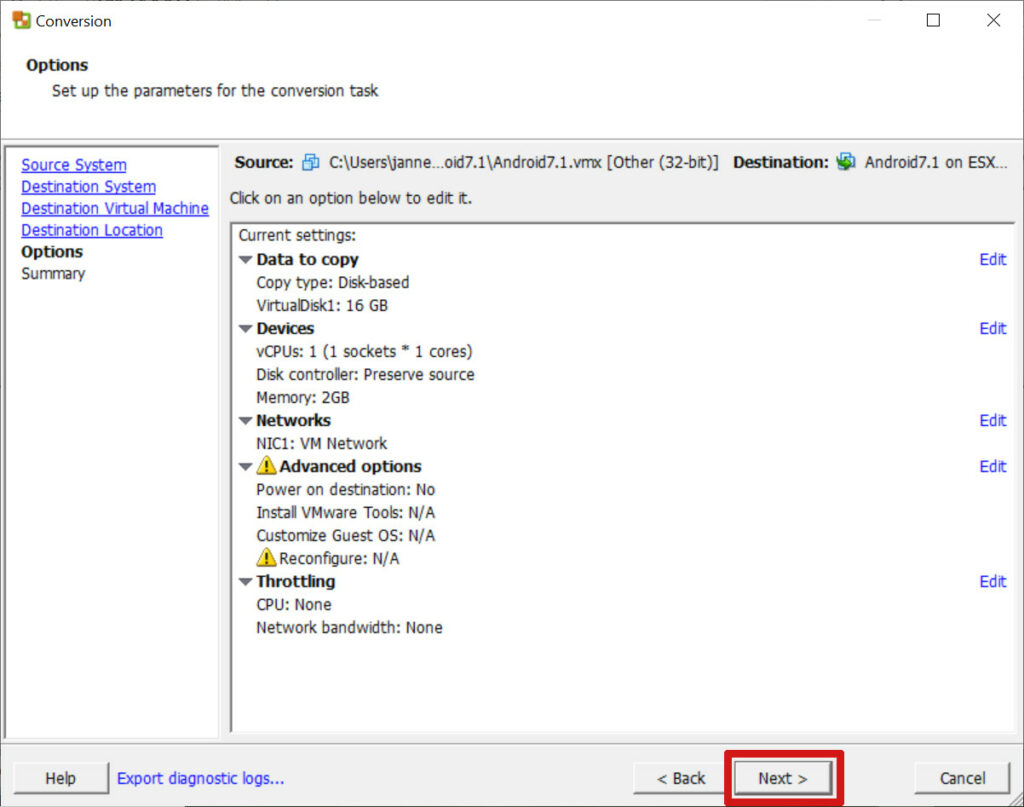The width and height of the screenshot is (1024, 807).
Task: Select Customize Guest OS: N/A row
Action: point(345,535)
